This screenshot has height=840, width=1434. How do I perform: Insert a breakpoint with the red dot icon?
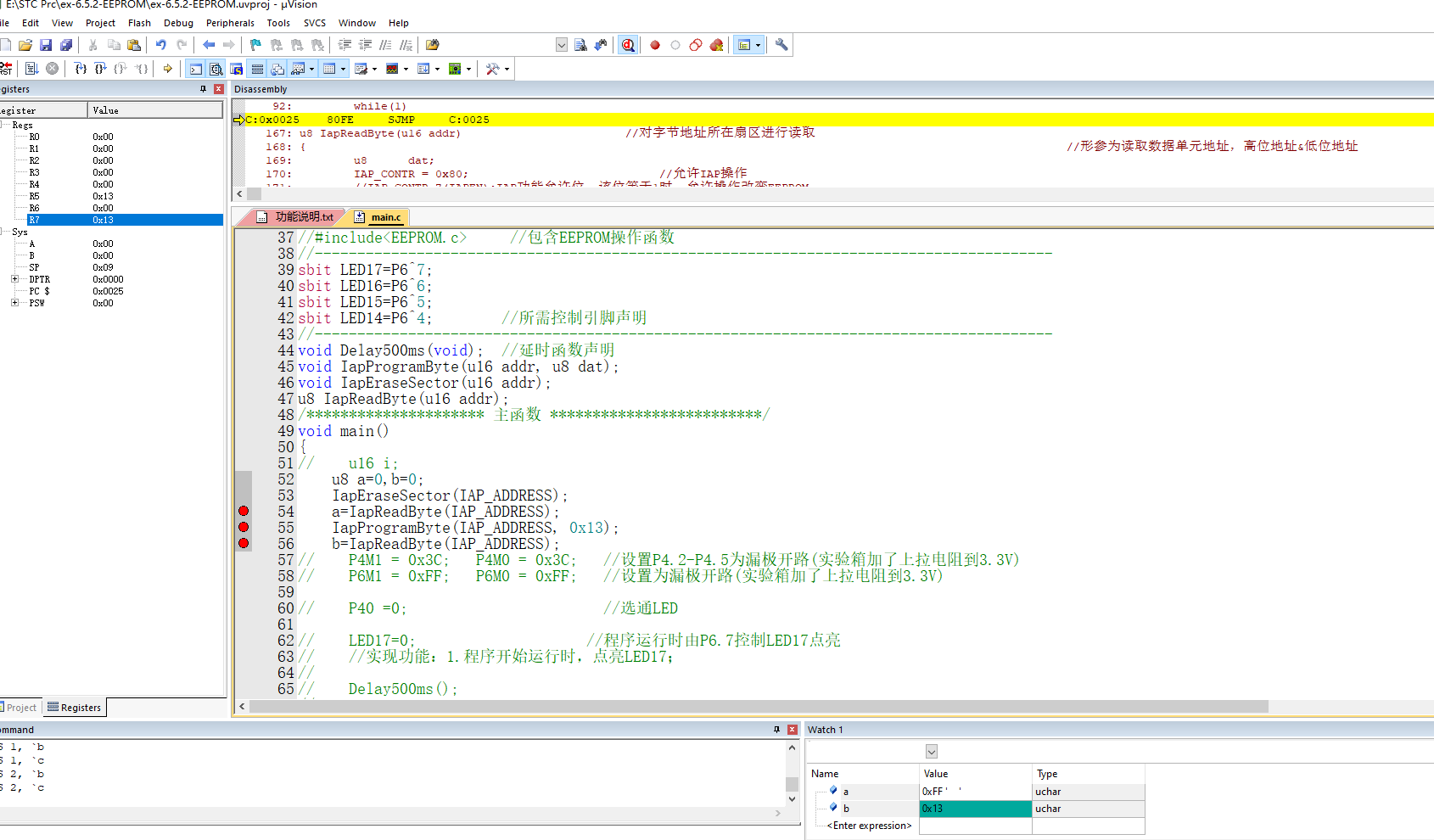click(655, 45)
